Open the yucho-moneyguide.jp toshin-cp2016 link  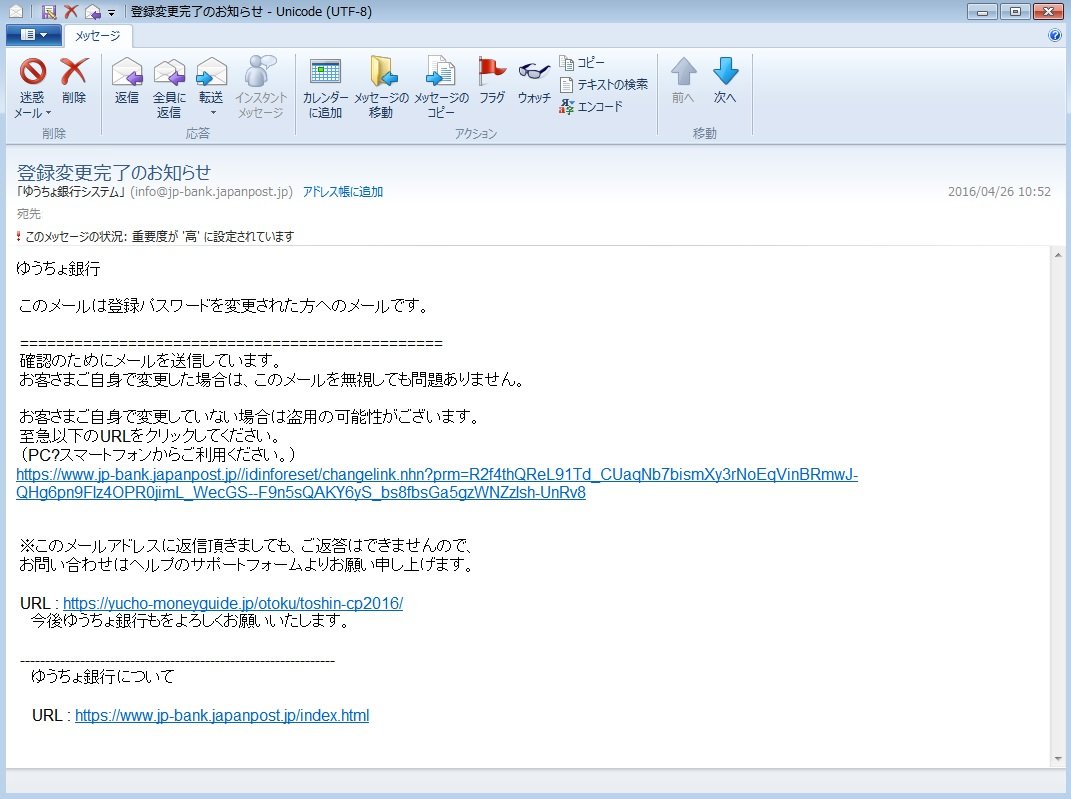coord(233,603)
